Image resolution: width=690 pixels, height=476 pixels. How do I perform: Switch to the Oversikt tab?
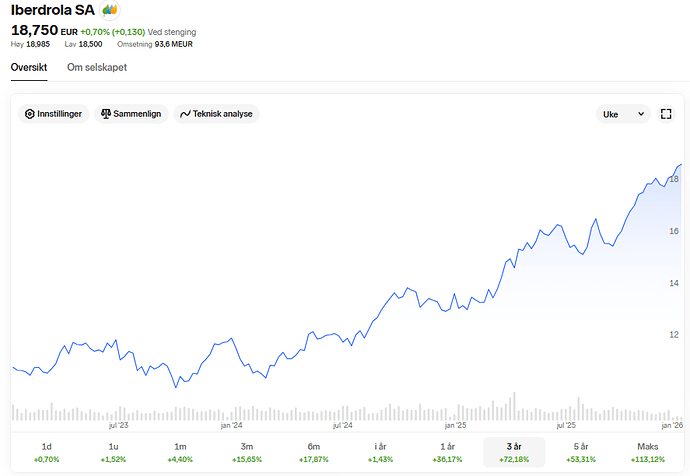pyautogui.click(x=29, y=67)
